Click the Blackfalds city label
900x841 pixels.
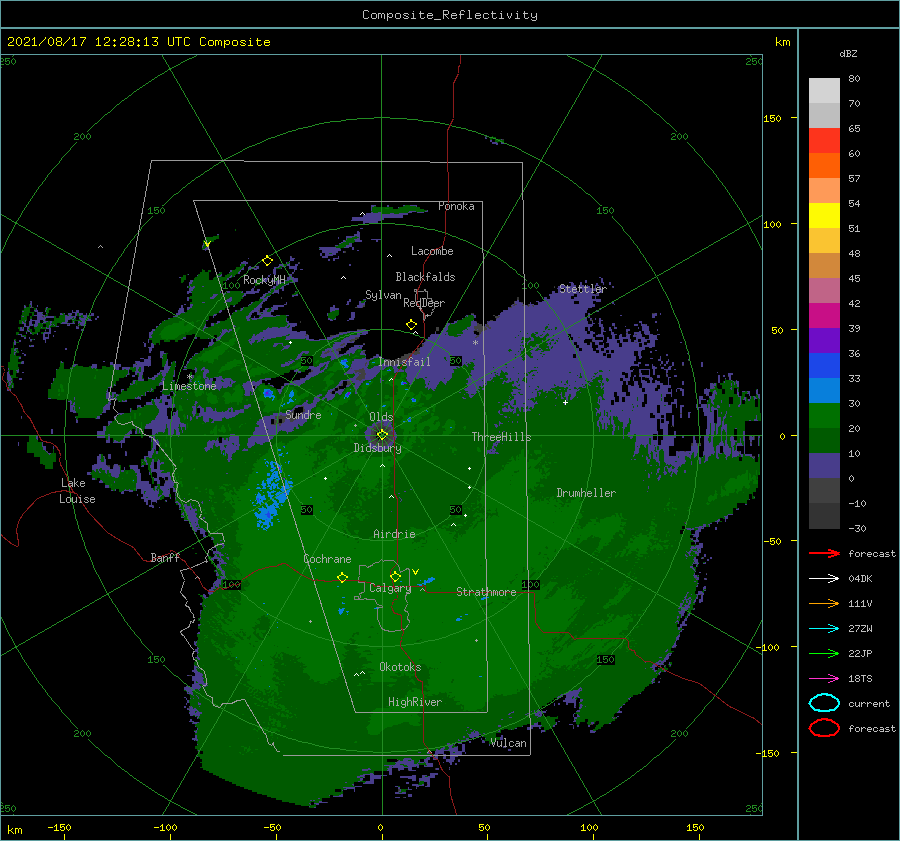point(425,277)
